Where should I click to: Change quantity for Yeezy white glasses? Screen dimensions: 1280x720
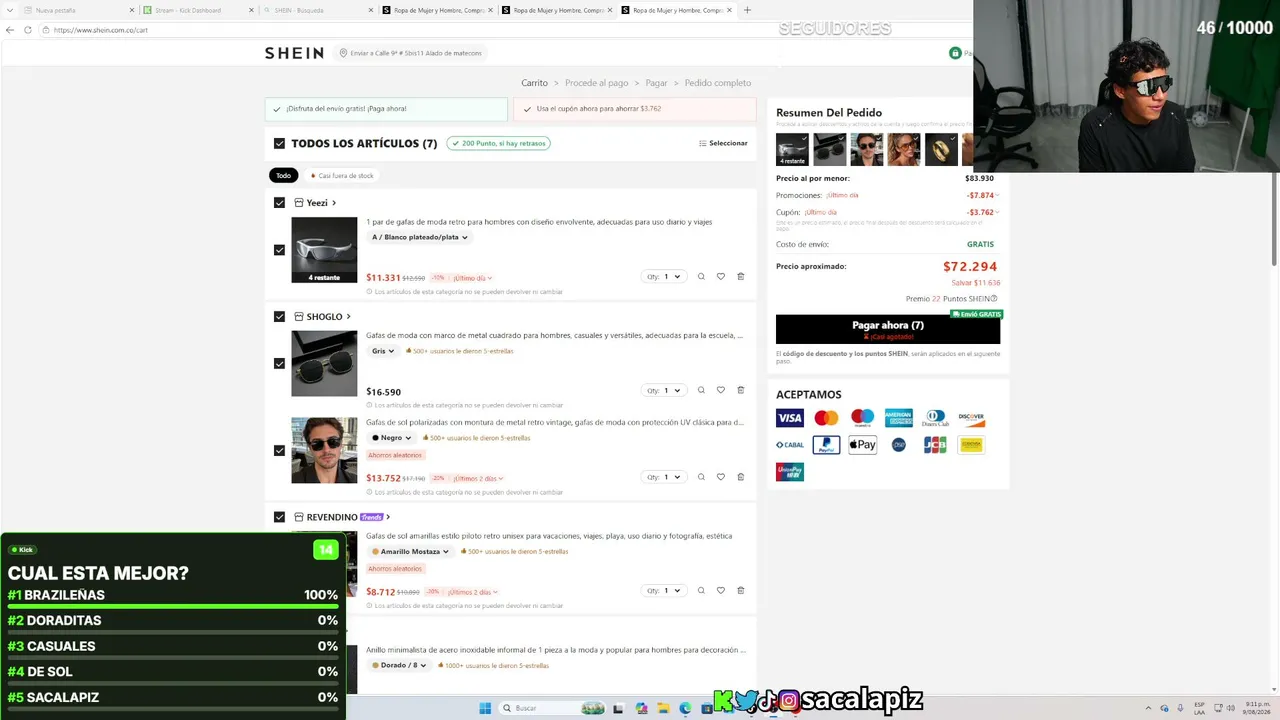point(663,277)
